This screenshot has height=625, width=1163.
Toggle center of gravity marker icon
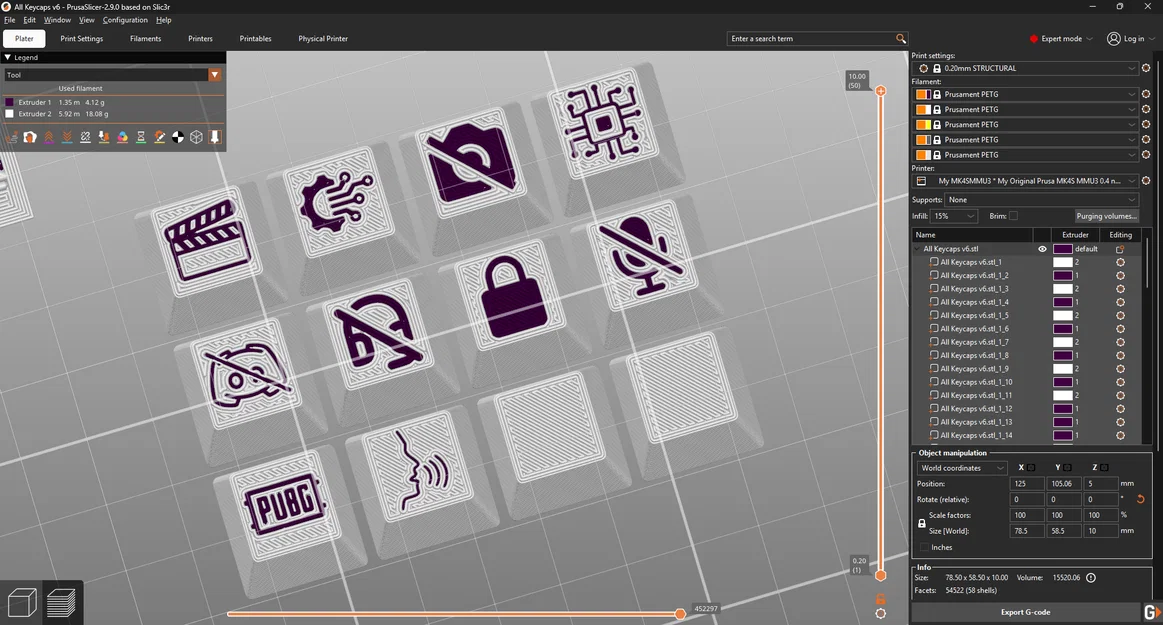tap(178, 137)
